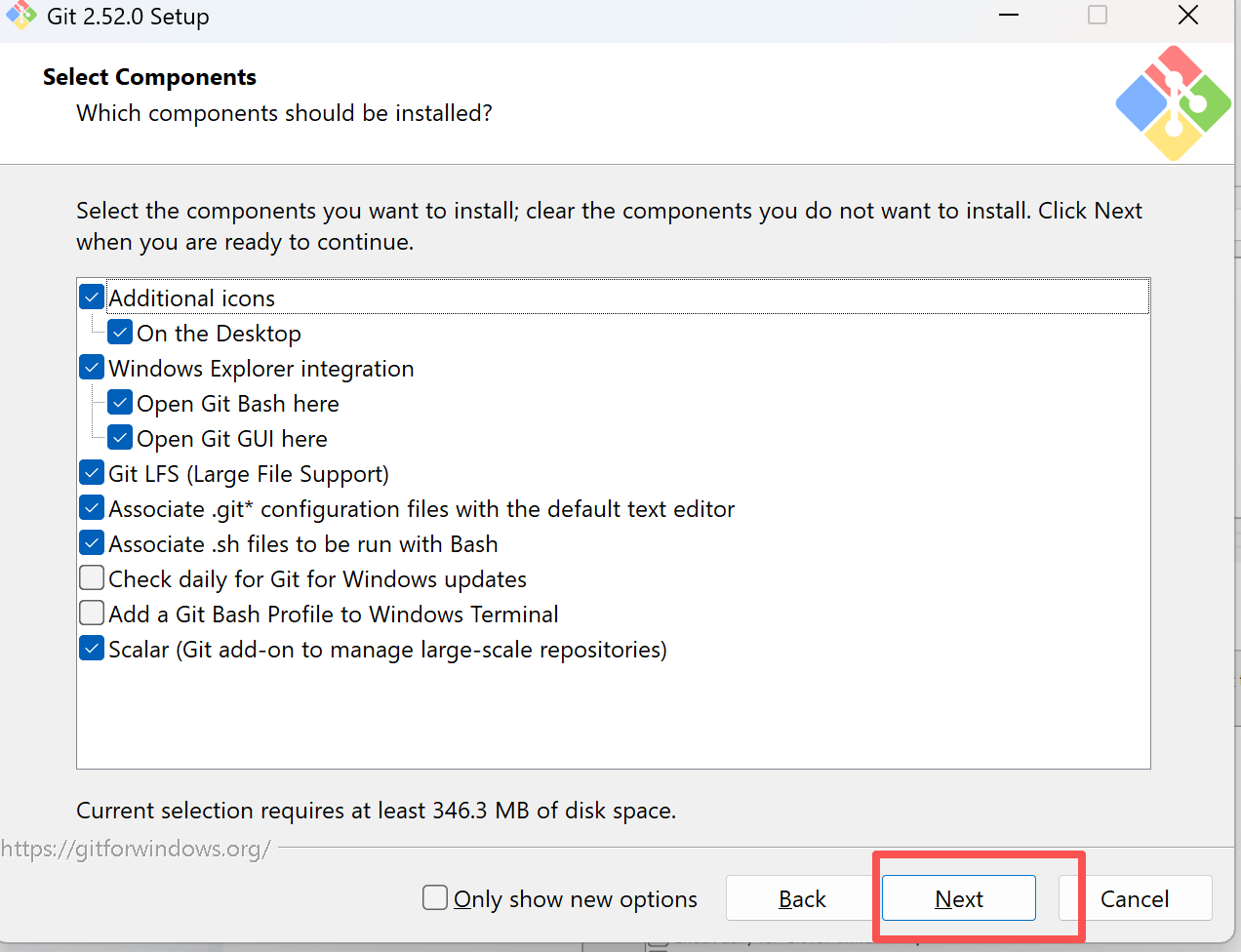Cancel the Git setup wizard
The width and height of the screenshot is (1241, 952).
(1134, 898)
